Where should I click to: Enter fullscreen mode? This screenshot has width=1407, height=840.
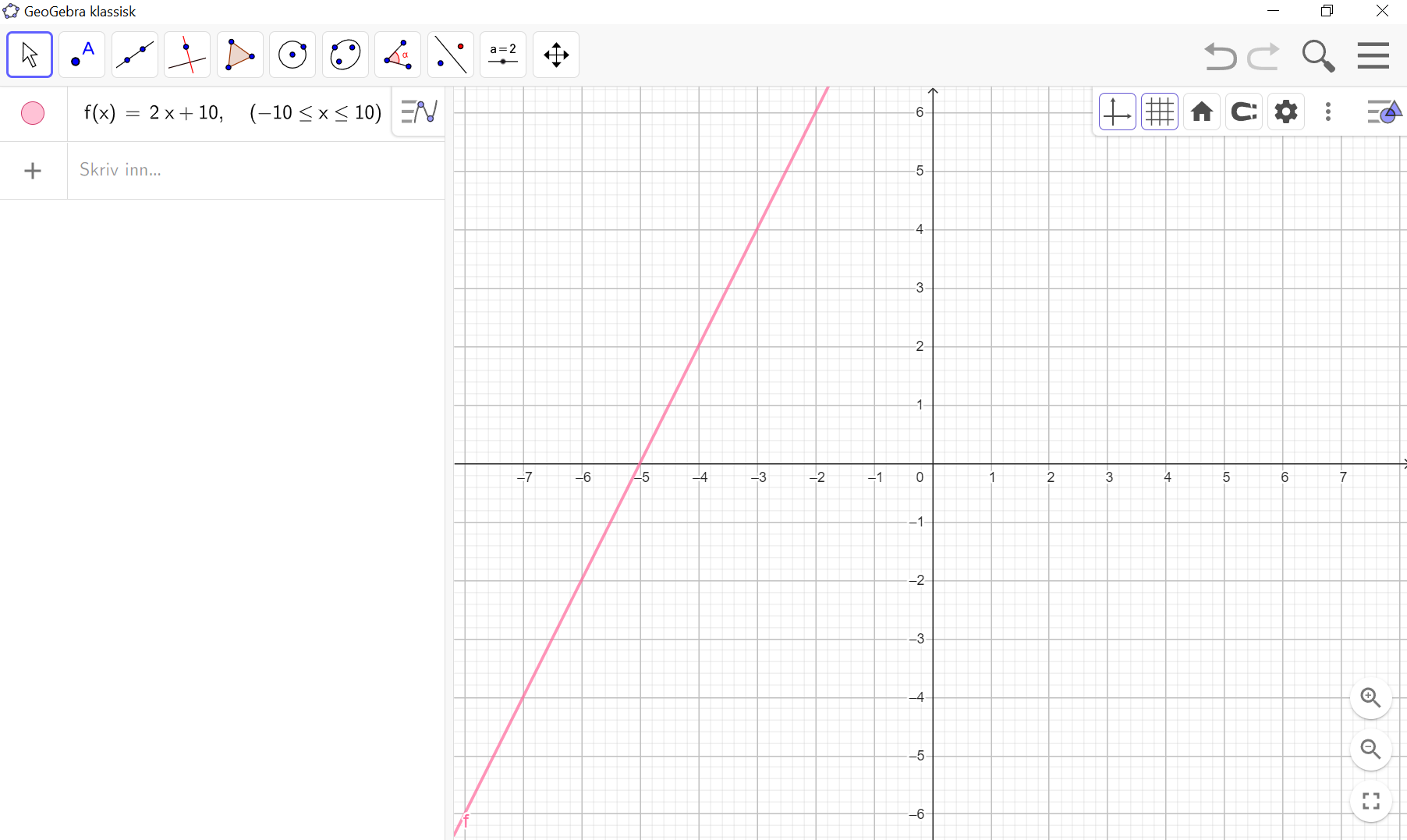pos(1370,801)
